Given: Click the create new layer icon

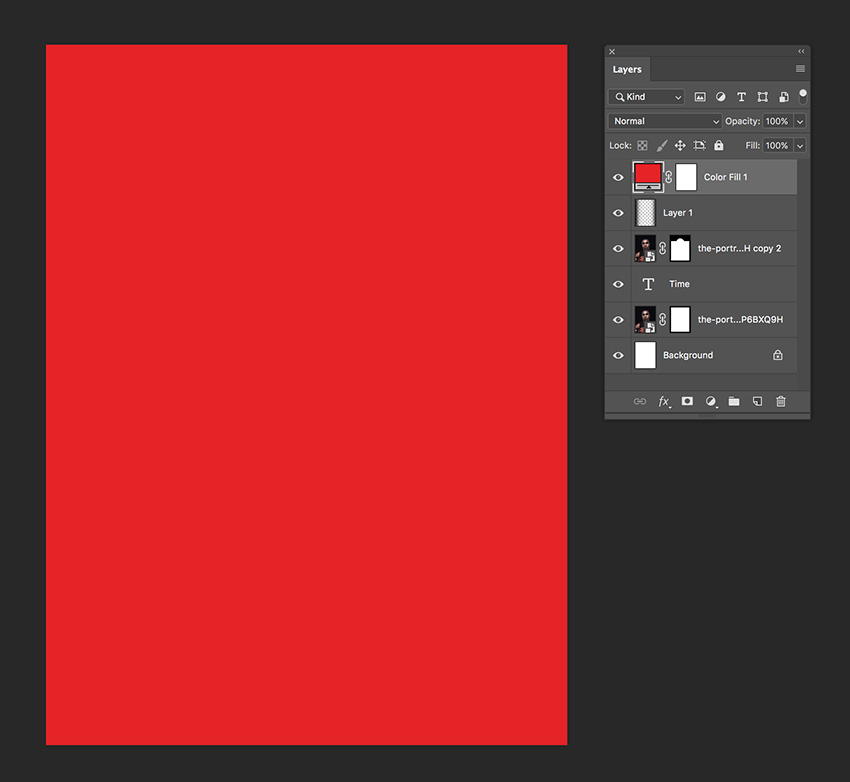Looking at the screenshot, I should 757,401.
